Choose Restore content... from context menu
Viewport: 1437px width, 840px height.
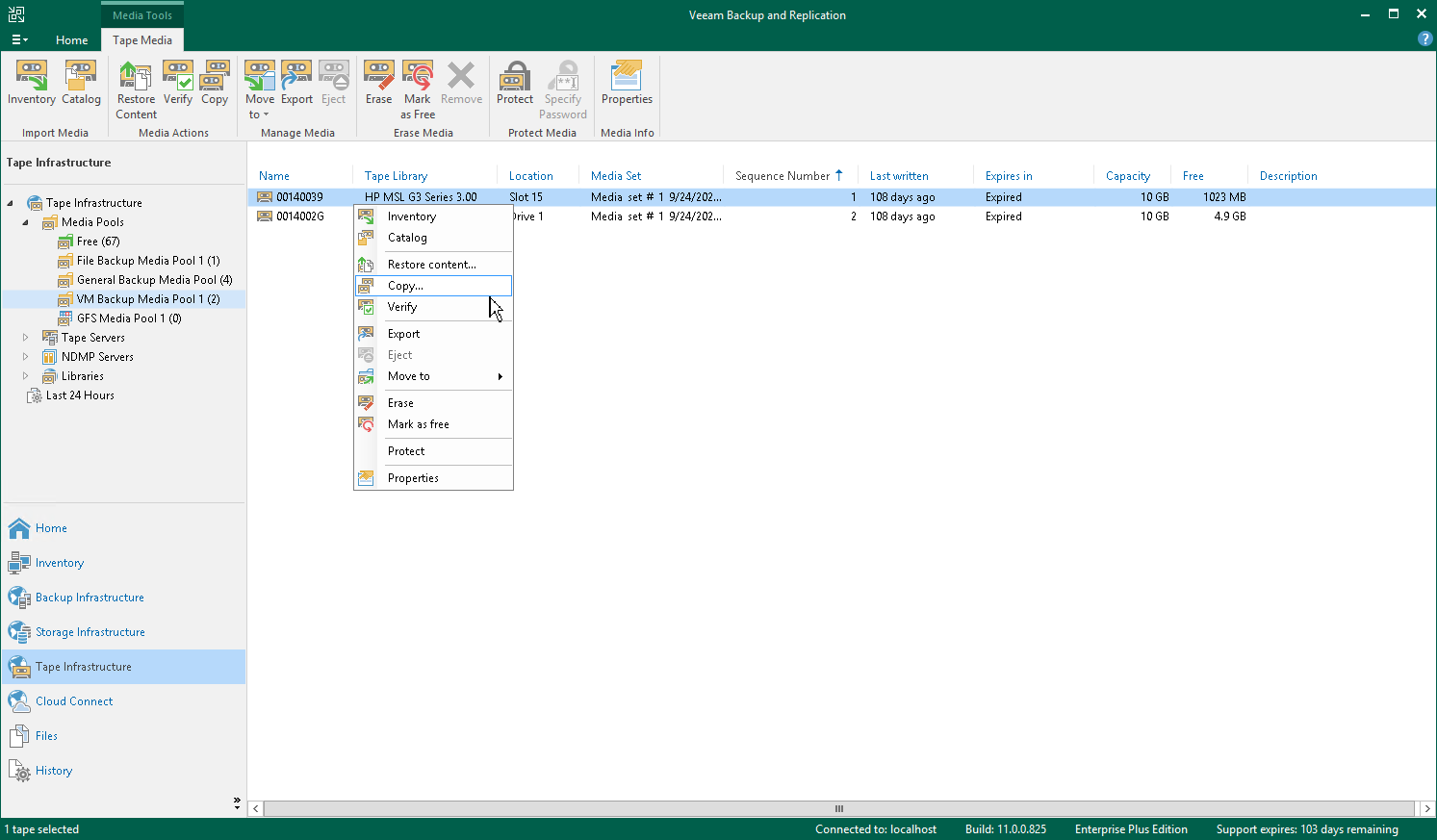(433, 265)
